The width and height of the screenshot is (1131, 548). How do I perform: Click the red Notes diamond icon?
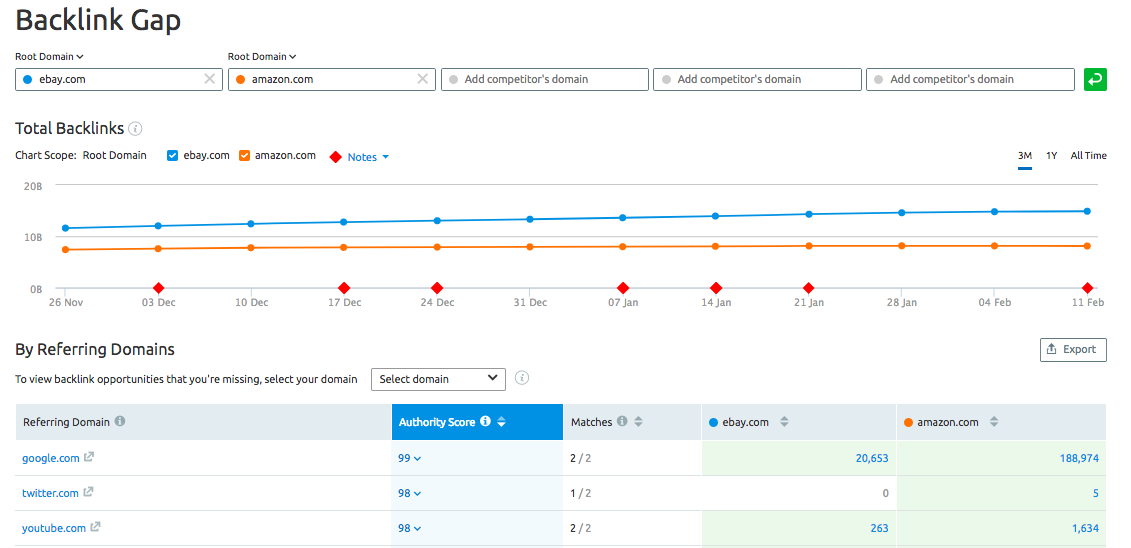click(335, 156)
